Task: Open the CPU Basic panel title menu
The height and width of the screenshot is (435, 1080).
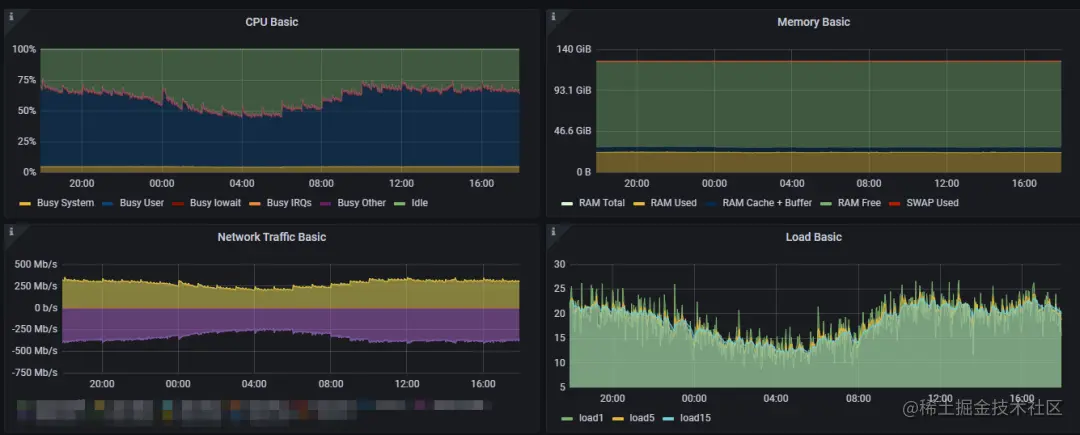Action: pos(272,22)
